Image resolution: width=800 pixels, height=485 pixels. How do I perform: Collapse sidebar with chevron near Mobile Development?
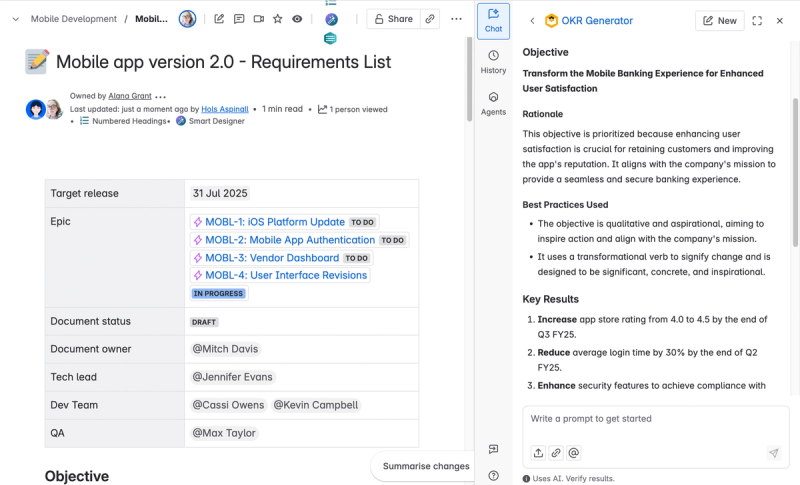tap(16, 19)
